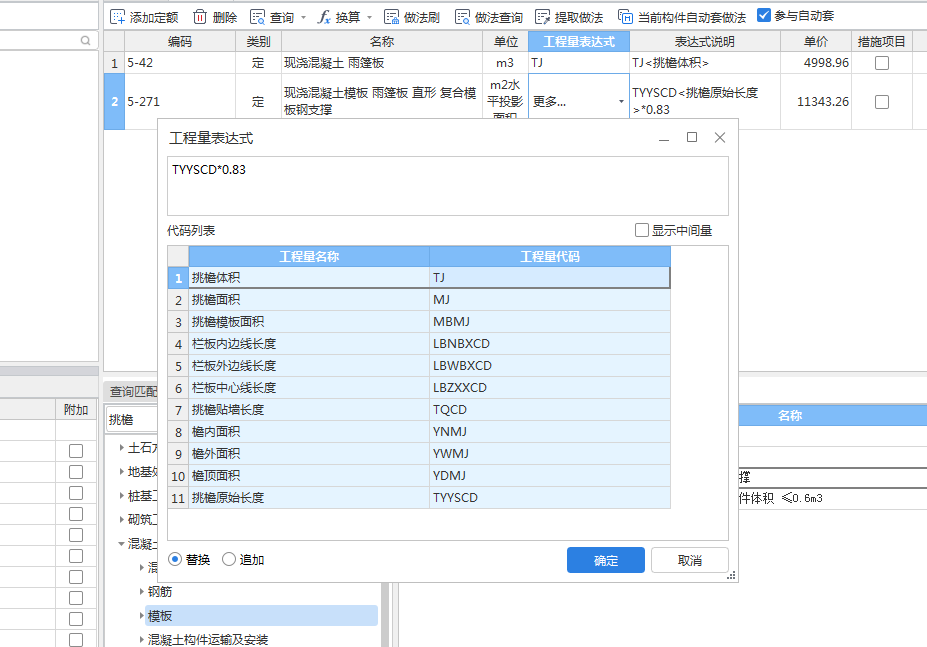Open the 做法查询 icon

(x=462, y=17)
